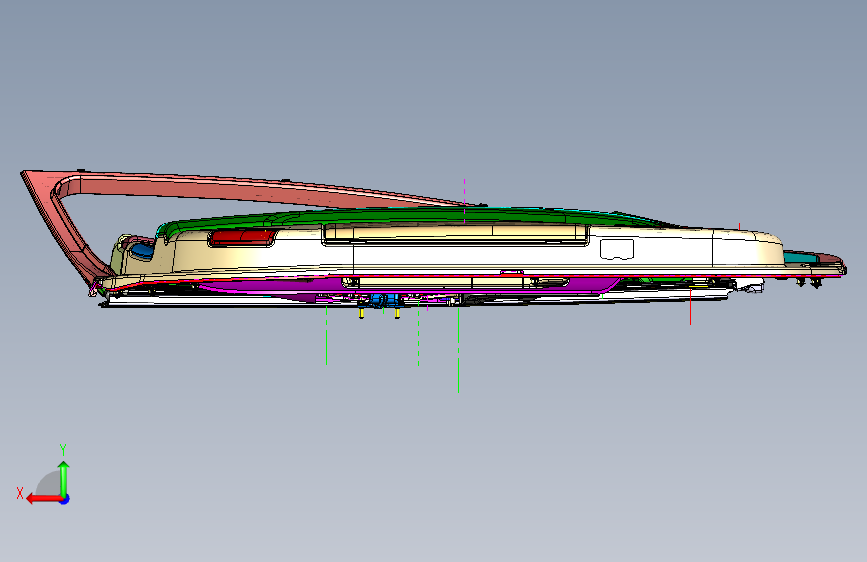Screen dimensions: 867x562
Task: Pick the longest solid green vertical axis line
Action: (x=458, y=350)
